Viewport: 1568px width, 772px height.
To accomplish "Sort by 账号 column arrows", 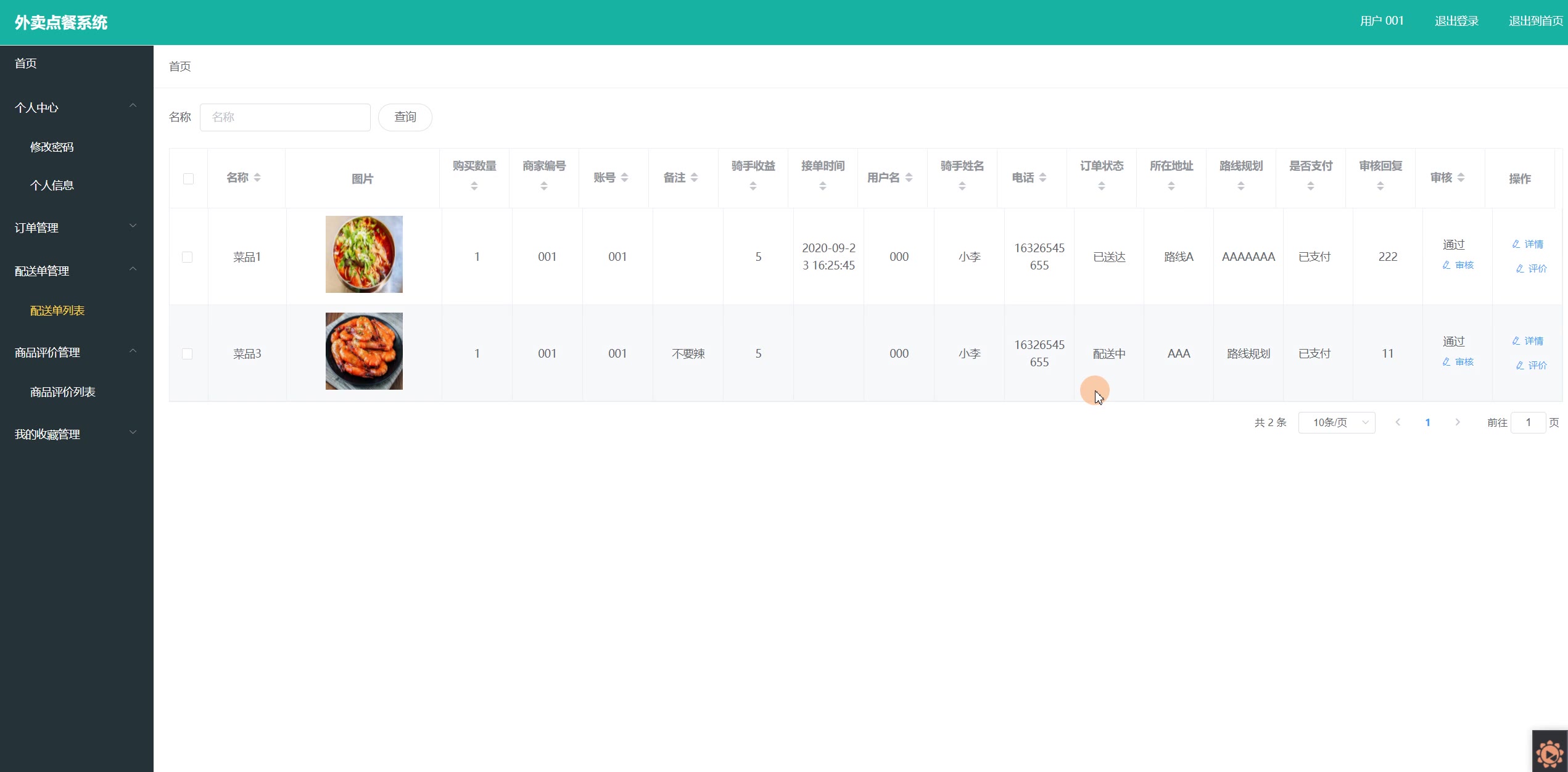I will 624,178.
